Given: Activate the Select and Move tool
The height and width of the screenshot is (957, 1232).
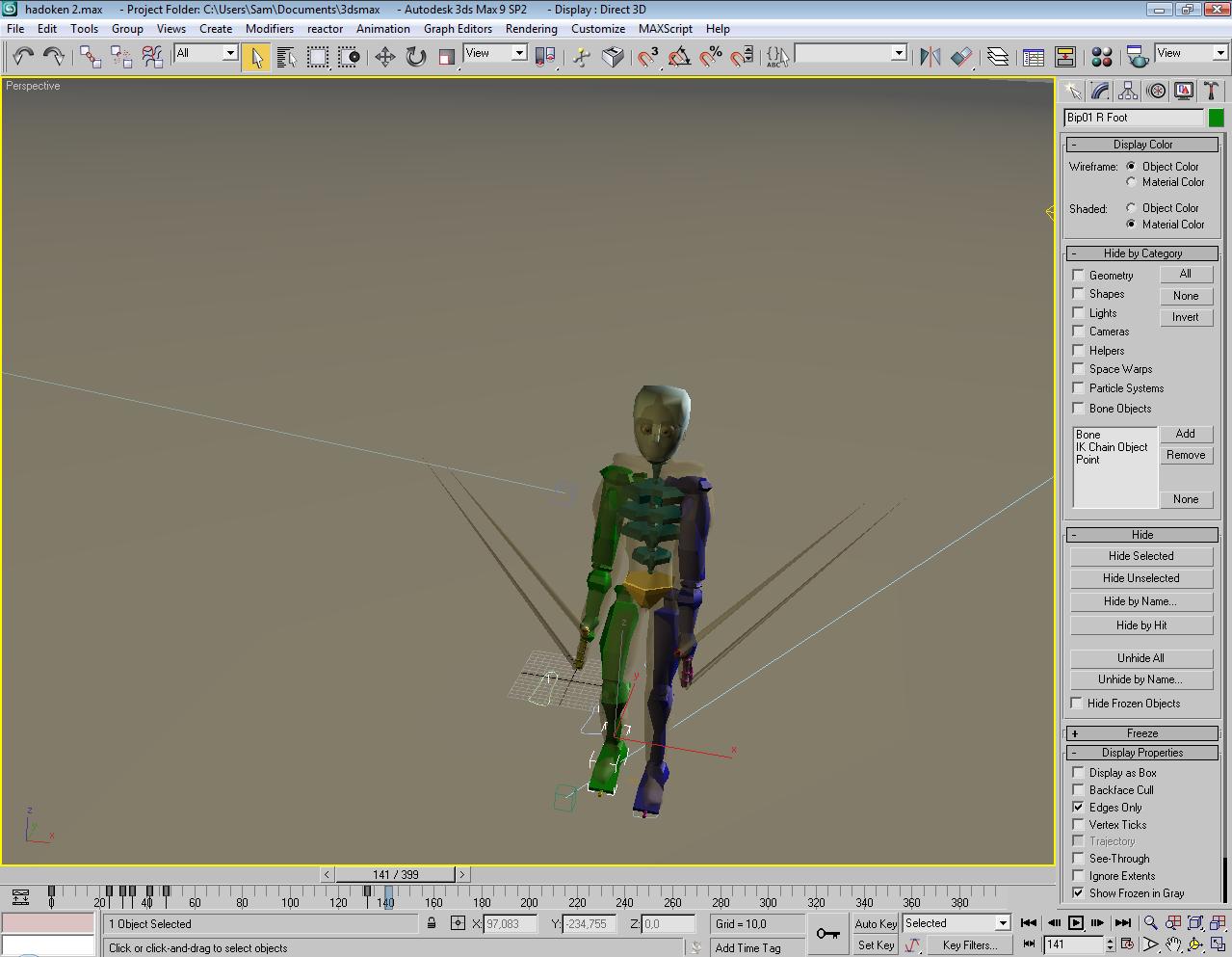Looking at the screenshot, I should [x=385, y=57].
